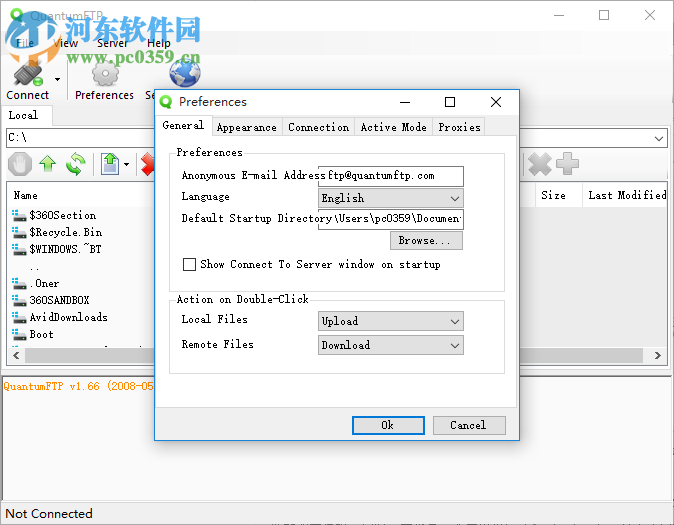This screenshot has height=525, width=674.
Task: Select the .Oner folder
Action: 44,284
